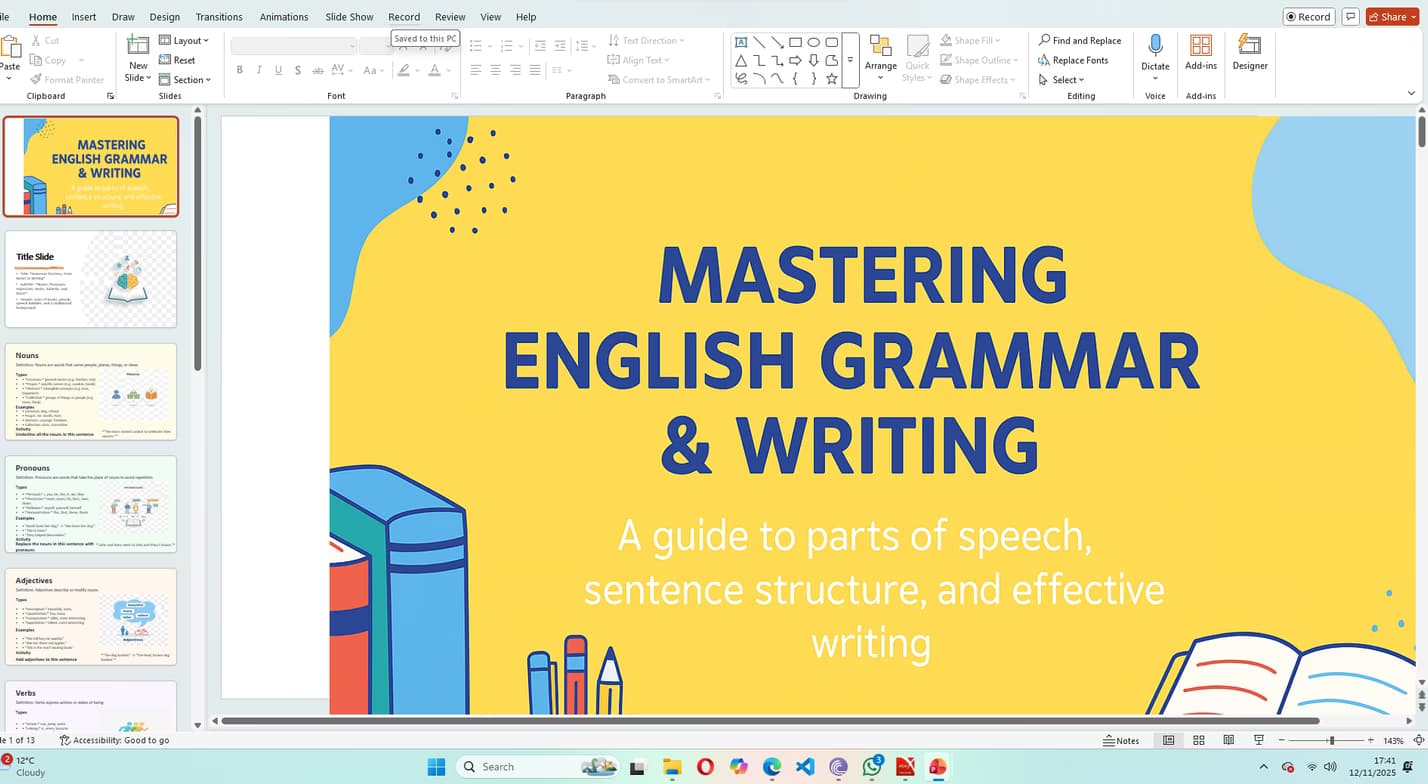The height and width of the screenshot is (784, 1428).
Task: Expand the Select menu in Editing group
Action: (1063, 79)
